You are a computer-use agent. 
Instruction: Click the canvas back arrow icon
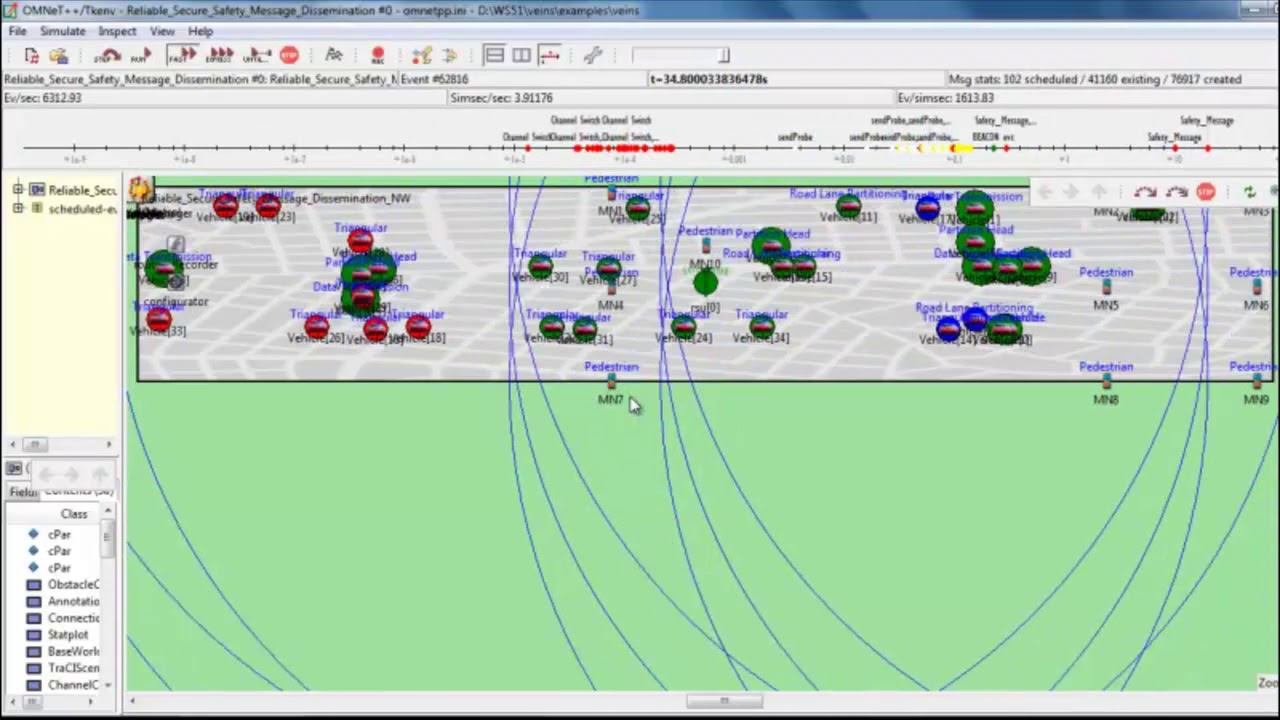(1043, 191)
